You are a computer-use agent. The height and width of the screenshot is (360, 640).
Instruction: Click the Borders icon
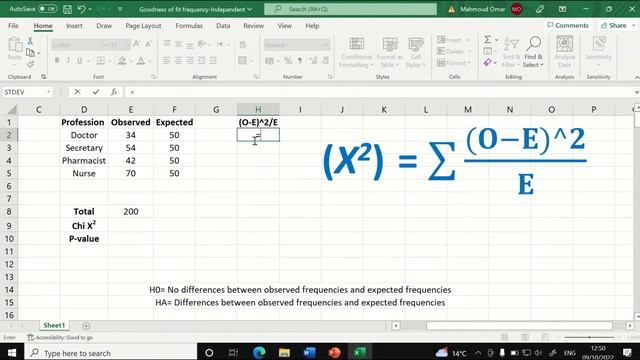100,60
